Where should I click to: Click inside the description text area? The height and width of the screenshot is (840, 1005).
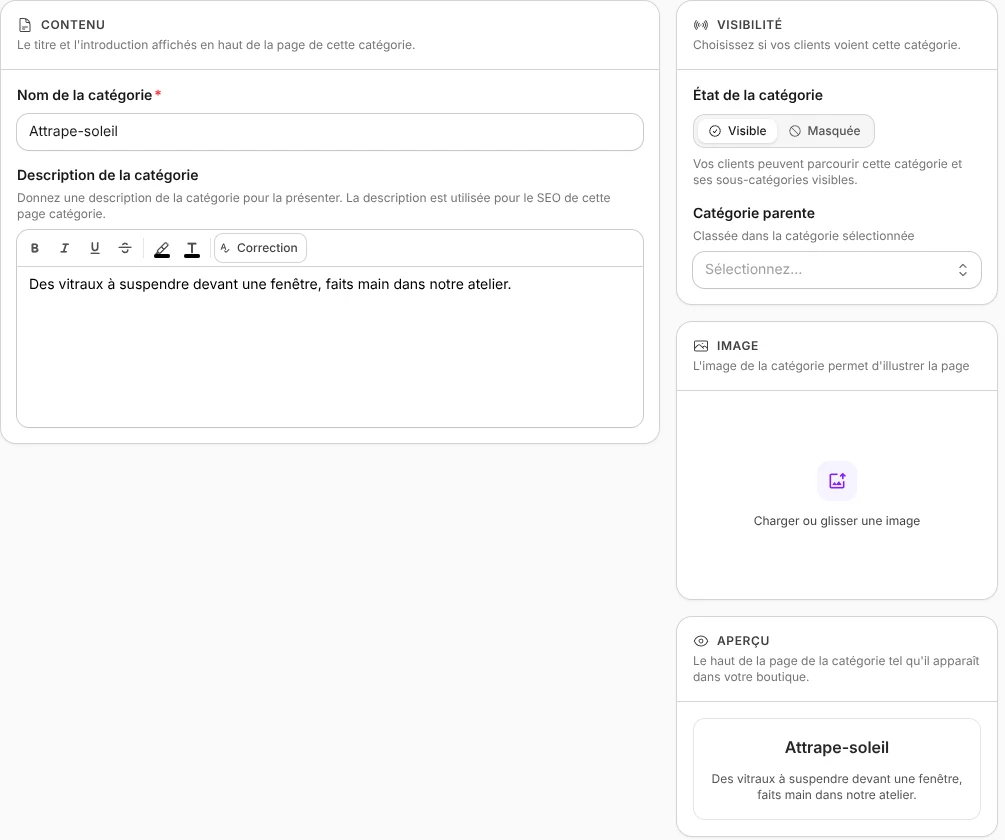pyautogui.click(x=330, y=347)
